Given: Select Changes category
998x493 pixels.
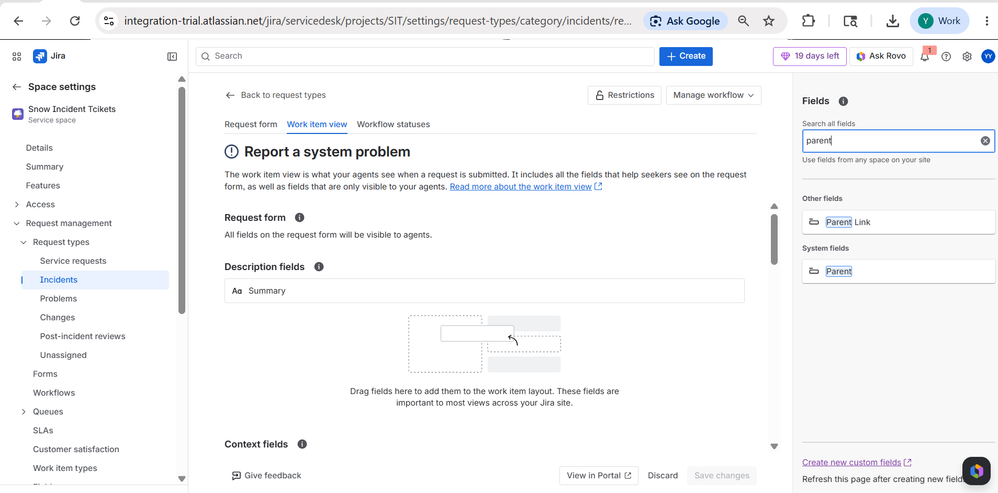Looking at the screenshot, I should pyautogui.click(x=57, y=317).
